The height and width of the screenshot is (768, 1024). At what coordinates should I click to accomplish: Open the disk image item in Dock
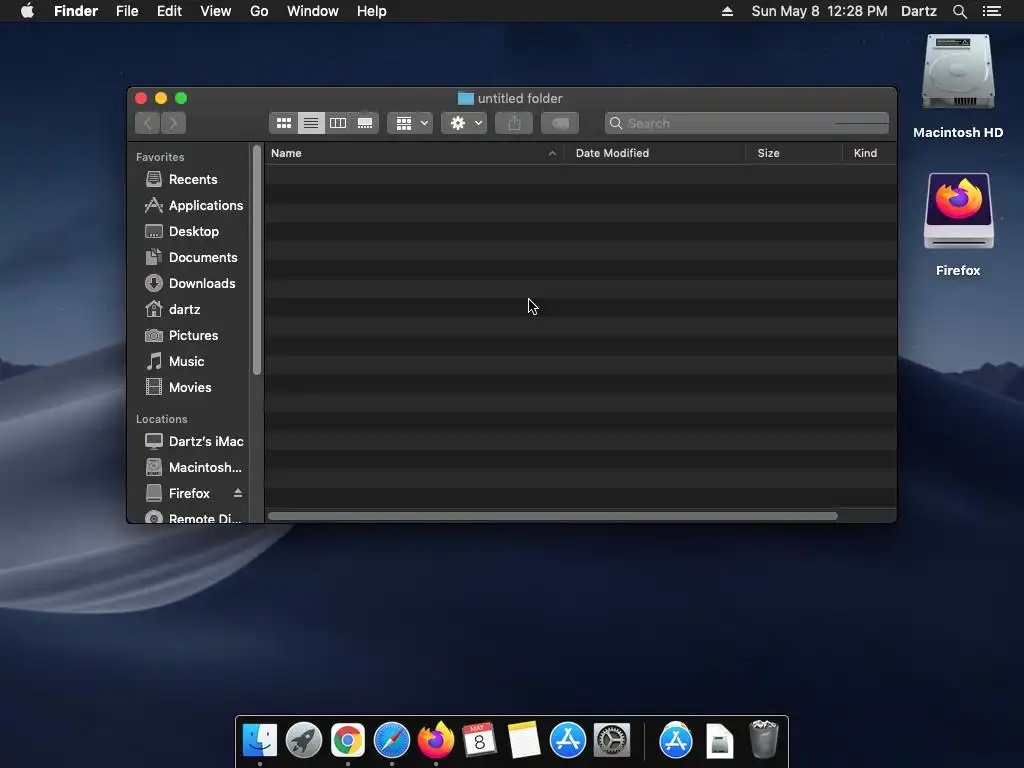(720, 741)
